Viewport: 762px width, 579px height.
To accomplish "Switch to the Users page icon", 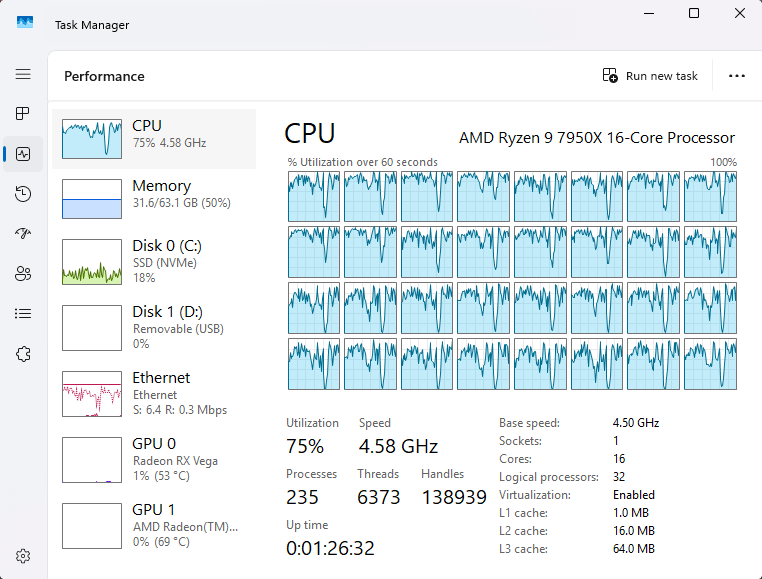I will click(23, 274).
